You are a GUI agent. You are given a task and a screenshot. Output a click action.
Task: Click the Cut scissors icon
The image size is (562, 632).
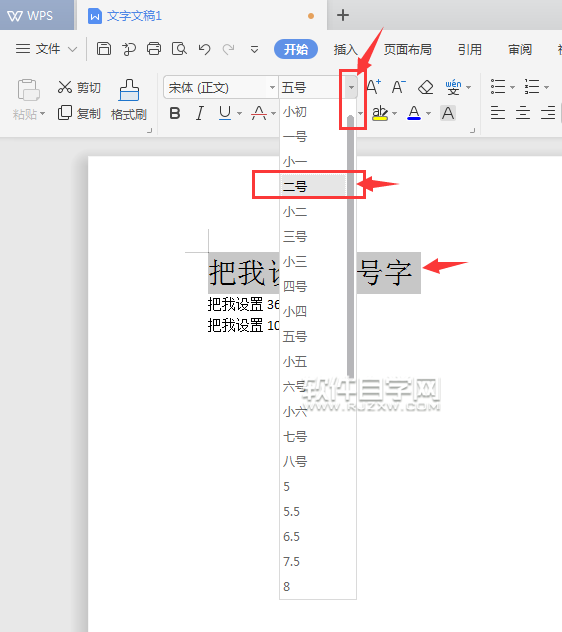65,87
